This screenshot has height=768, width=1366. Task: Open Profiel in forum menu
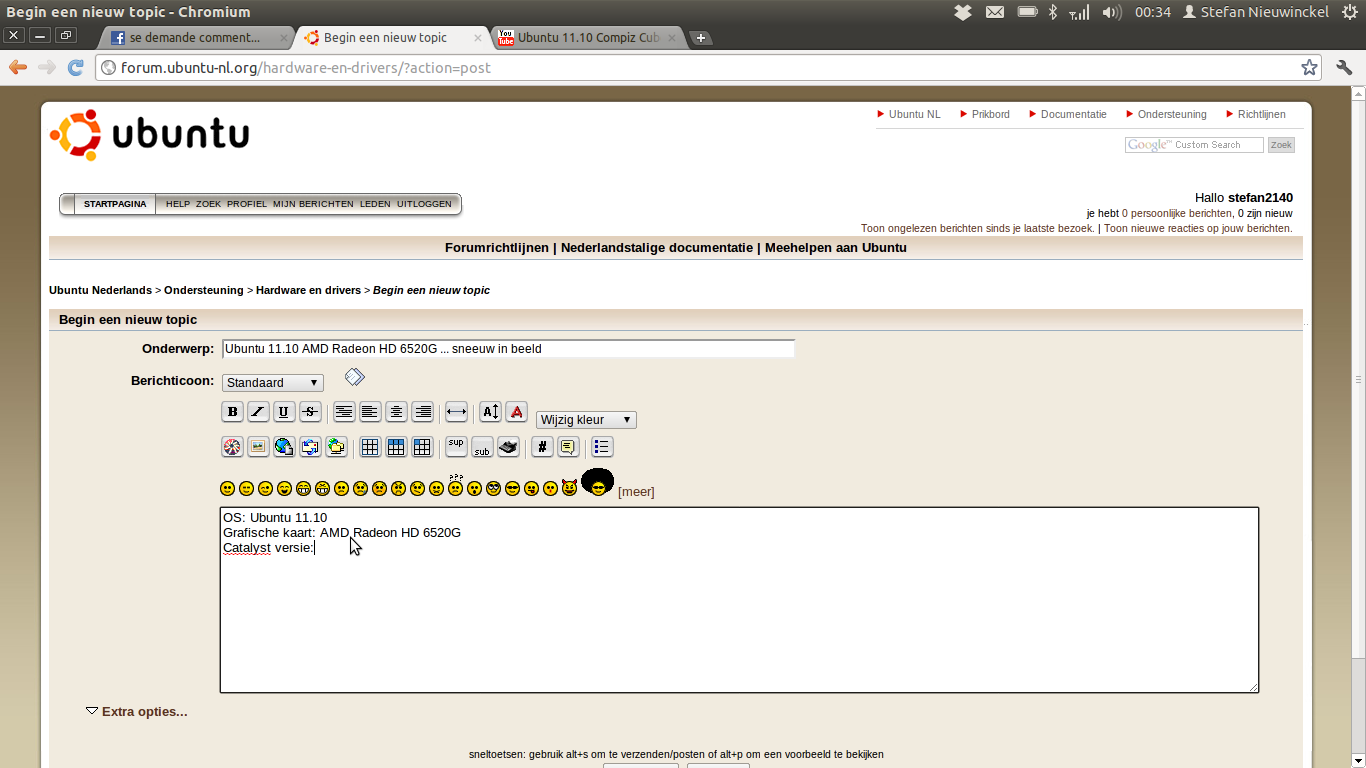coord(247,204)
